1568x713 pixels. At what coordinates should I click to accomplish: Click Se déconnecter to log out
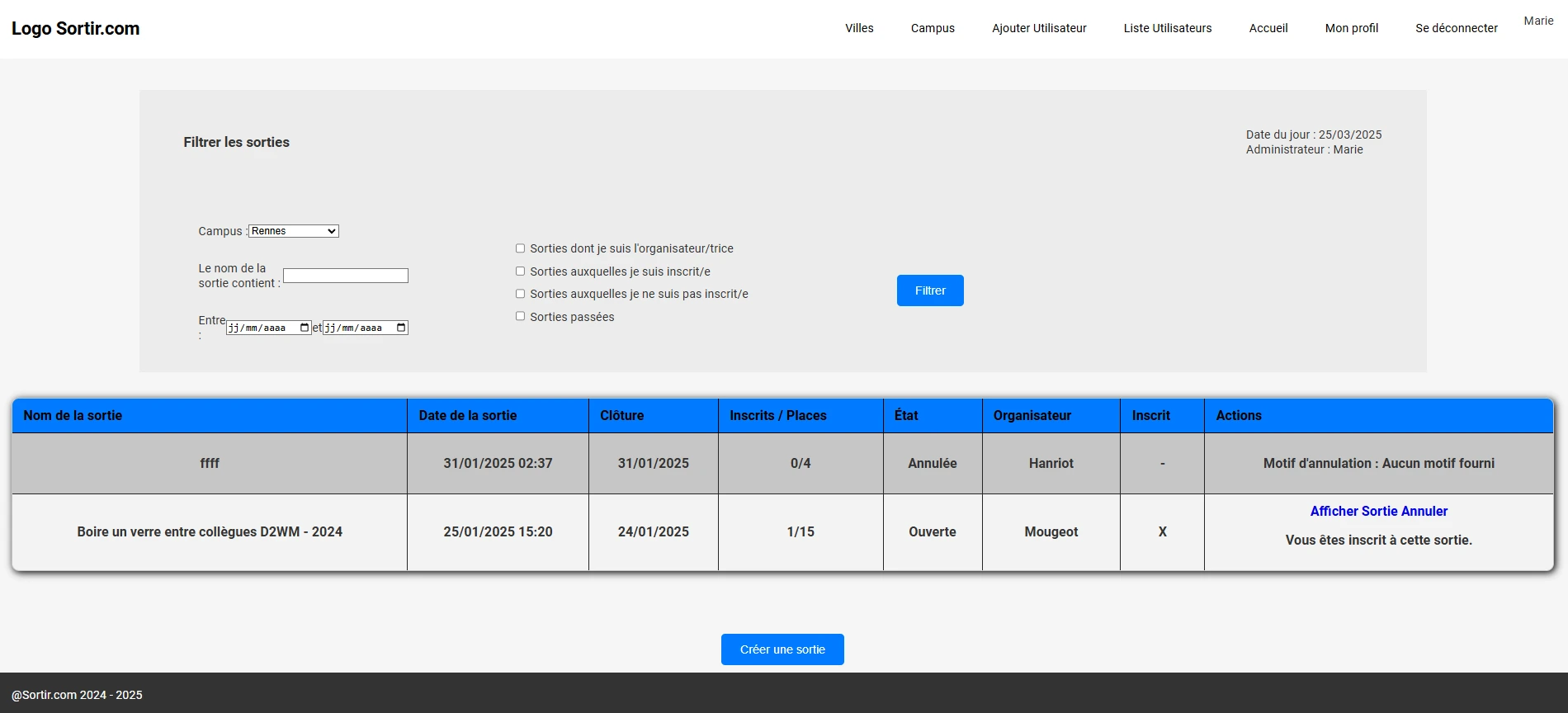tap(1456, 28)
